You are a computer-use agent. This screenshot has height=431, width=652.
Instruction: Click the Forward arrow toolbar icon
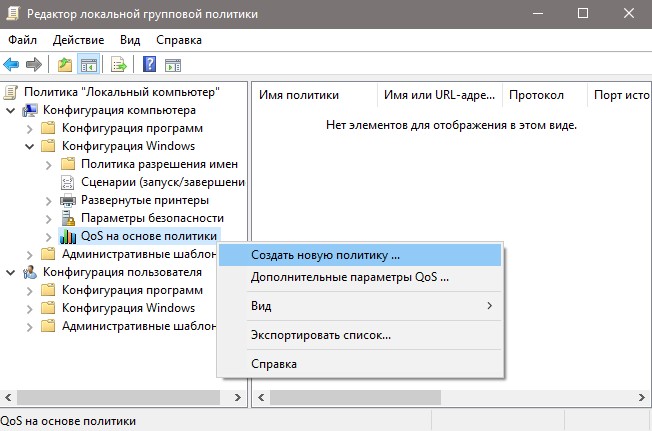(34, 64)
